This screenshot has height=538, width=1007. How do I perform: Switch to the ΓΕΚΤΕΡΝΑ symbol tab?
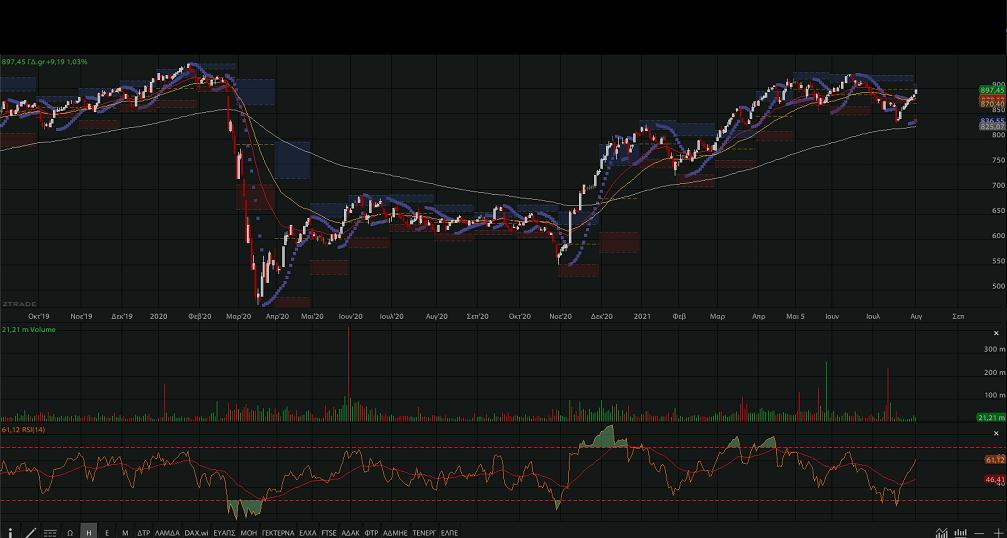(x=278, y=534)
